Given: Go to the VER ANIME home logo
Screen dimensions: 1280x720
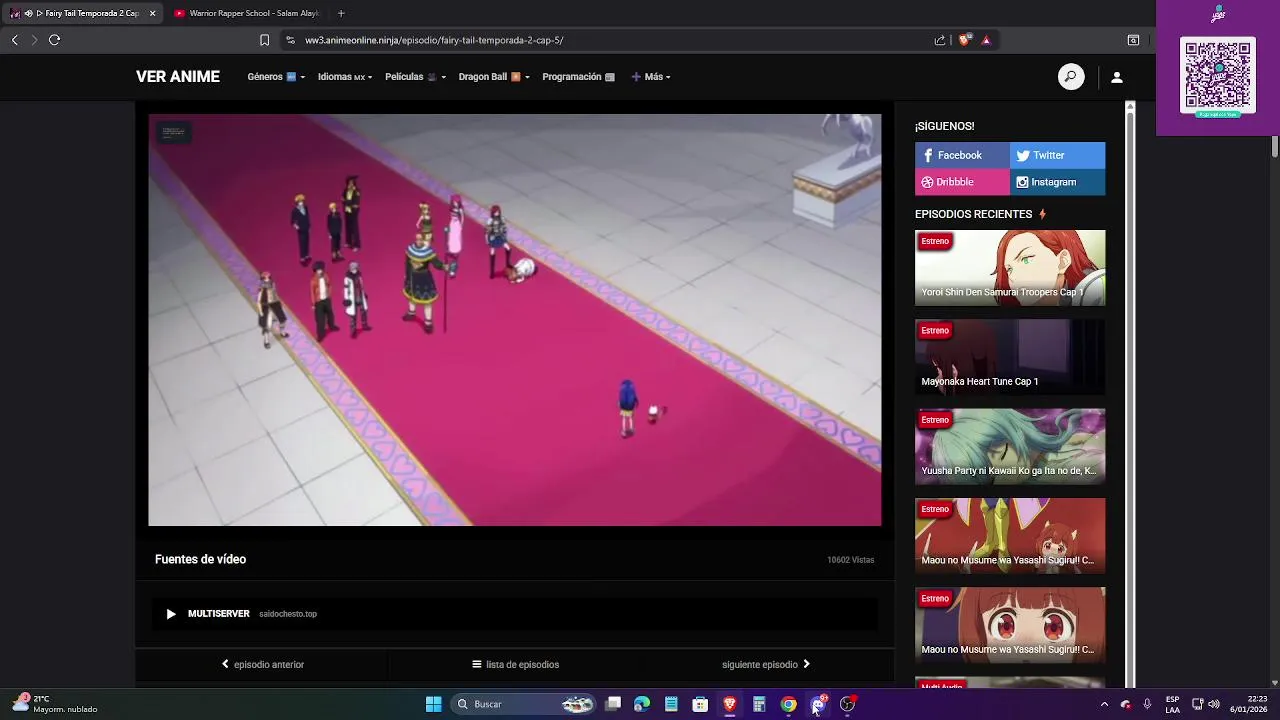Looking at the screenshot, I should [178, 77].
